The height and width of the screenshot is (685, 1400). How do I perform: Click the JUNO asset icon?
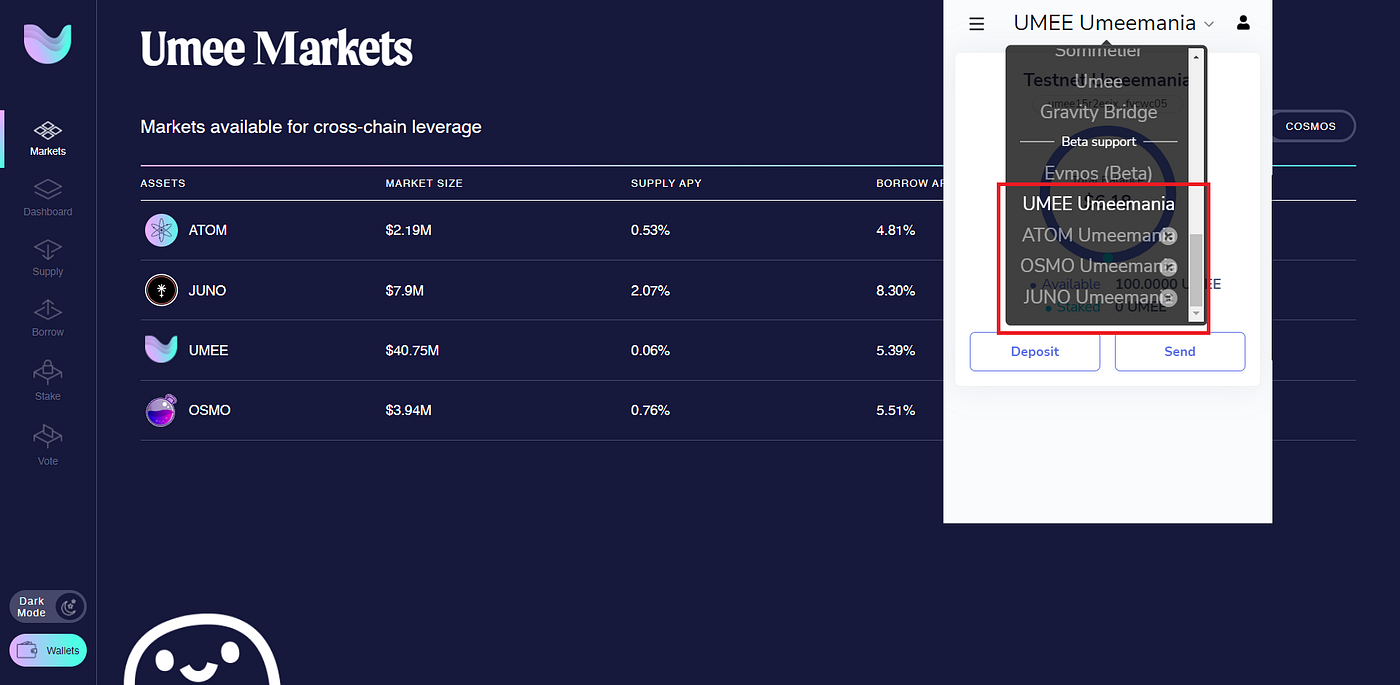[161, 290]
